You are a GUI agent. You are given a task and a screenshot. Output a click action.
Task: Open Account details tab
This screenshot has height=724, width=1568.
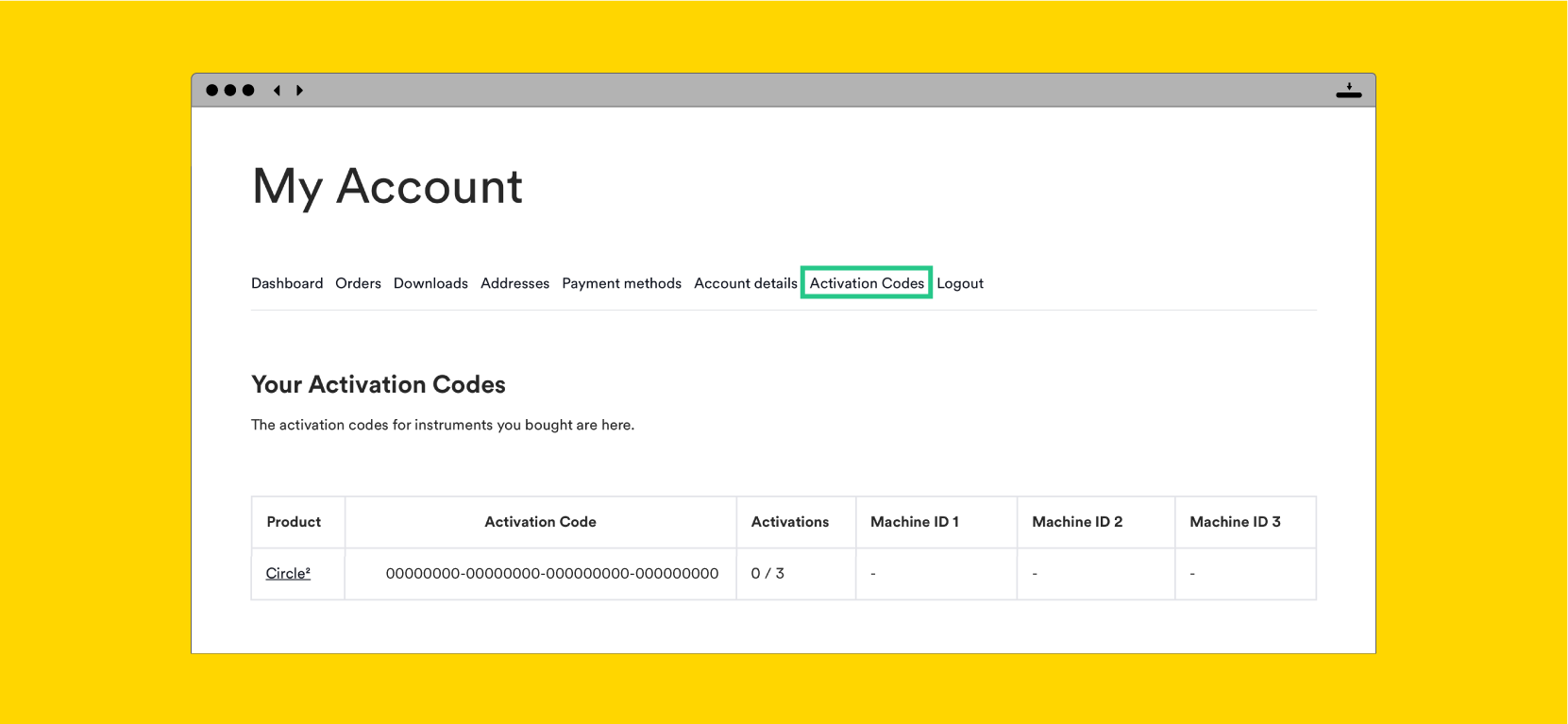click(x=746, y=283)
